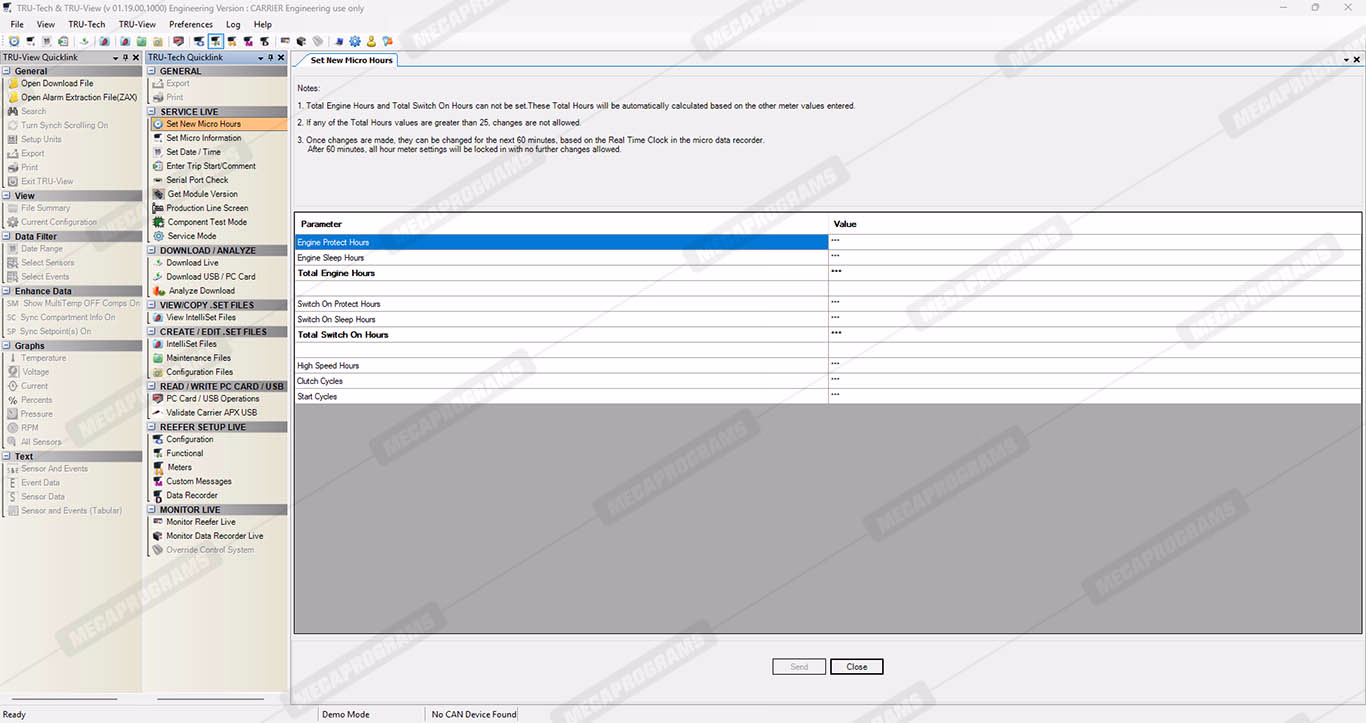The image size is (1366, 723).
Task: Click the blue gear icon in top toolbar
Action: (355, 42)
